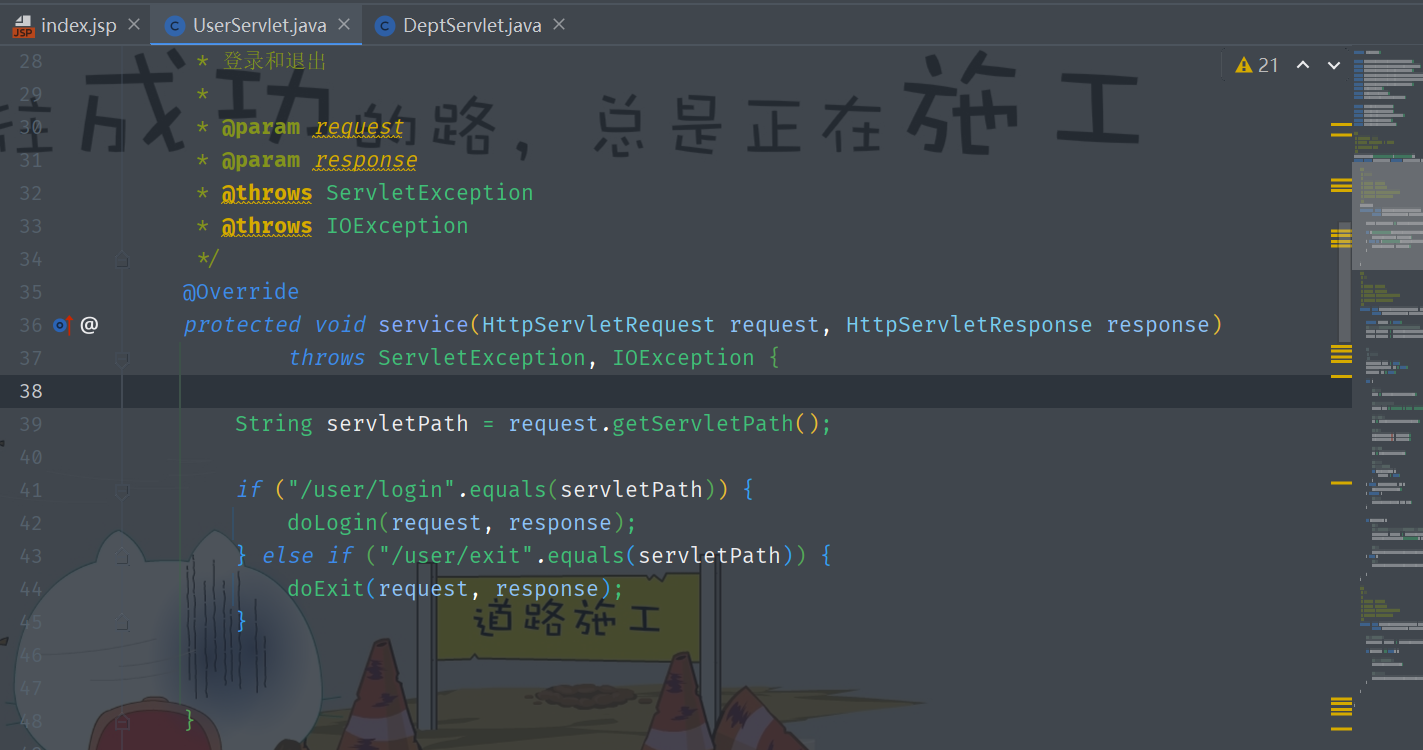Click the overriding method gutter icon on line 36
The width and height of the screenshot is (1423, 750).
pos(62,324)
